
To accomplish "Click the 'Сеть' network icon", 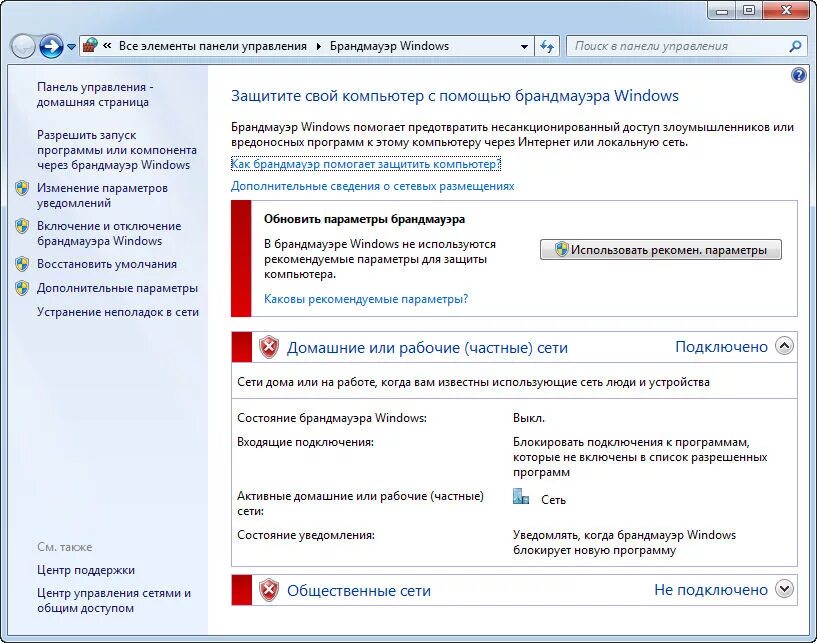I will [521, 497].
